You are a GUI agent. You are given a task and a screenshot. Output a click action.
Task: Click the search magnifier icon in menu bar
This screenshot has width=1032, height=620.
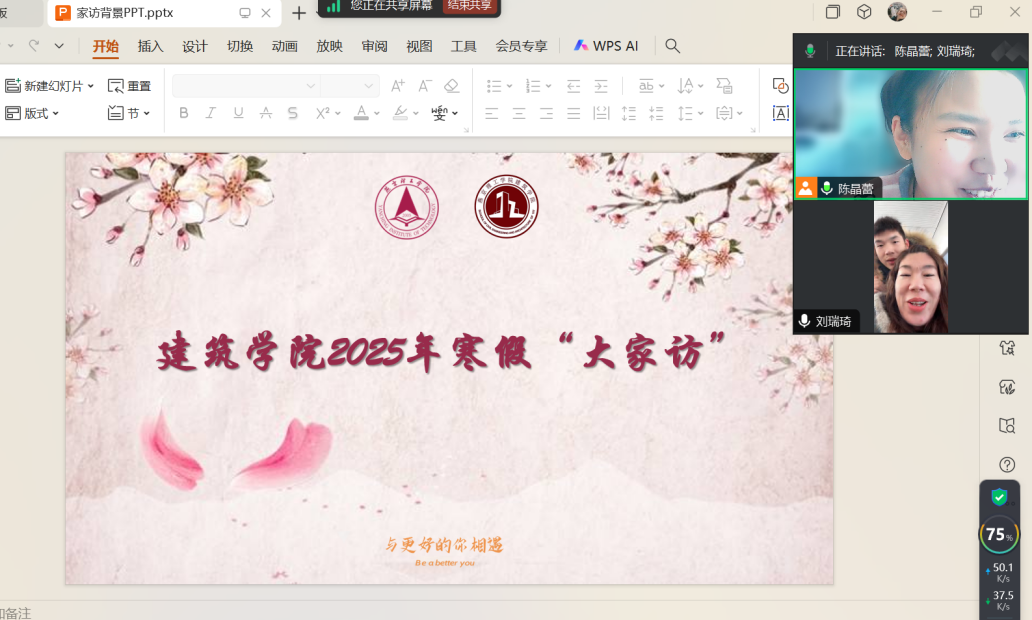[x=673, y=46]
